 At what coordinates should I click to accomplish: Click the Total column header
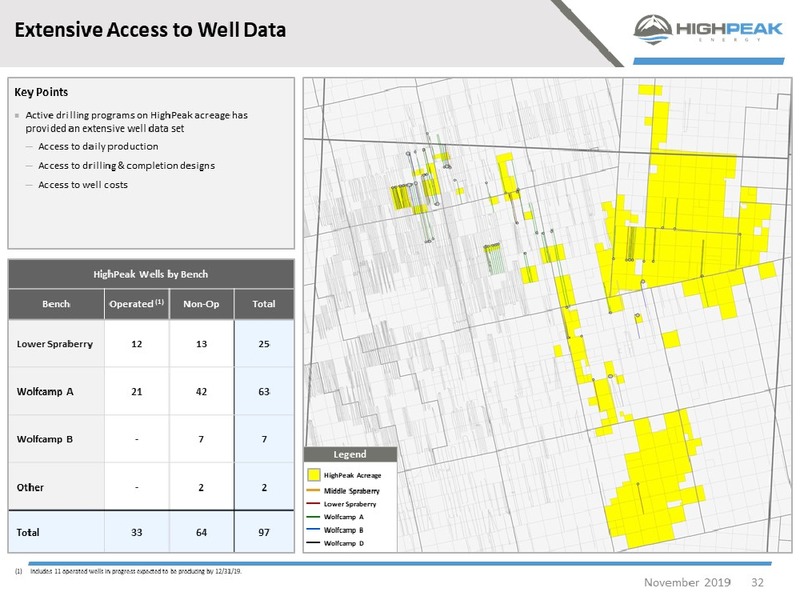[264, 304]
